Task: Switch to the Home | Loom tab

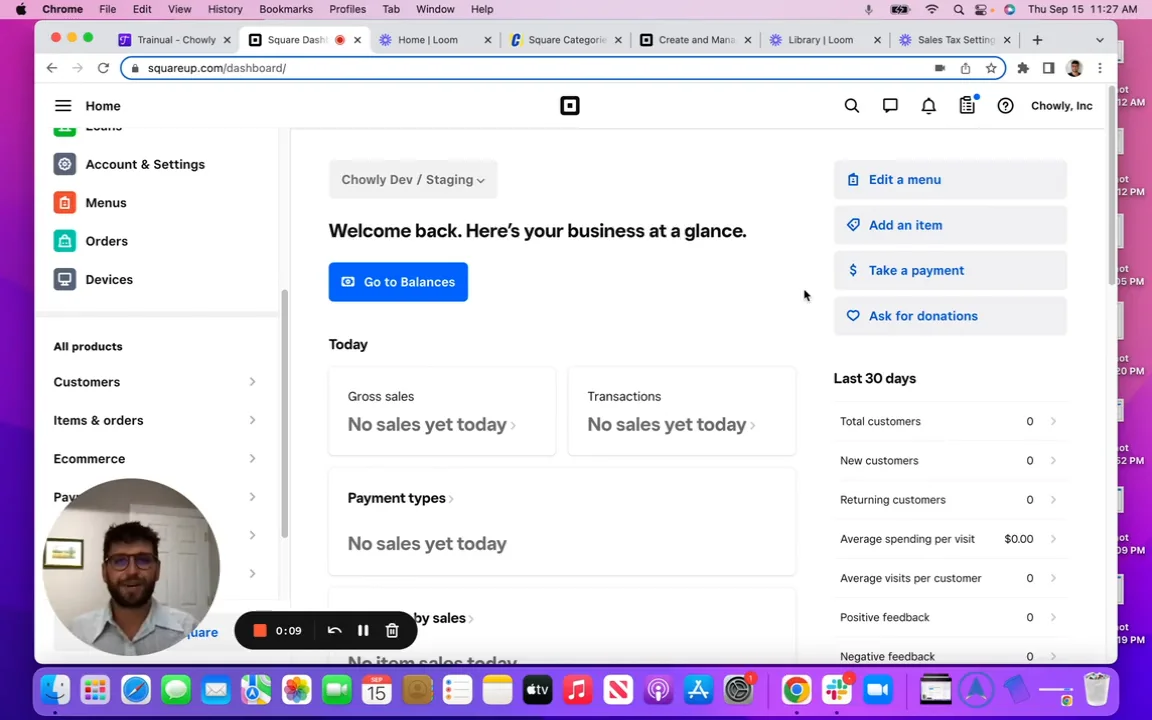Action: pyautogui.click(x=433, y=40)
